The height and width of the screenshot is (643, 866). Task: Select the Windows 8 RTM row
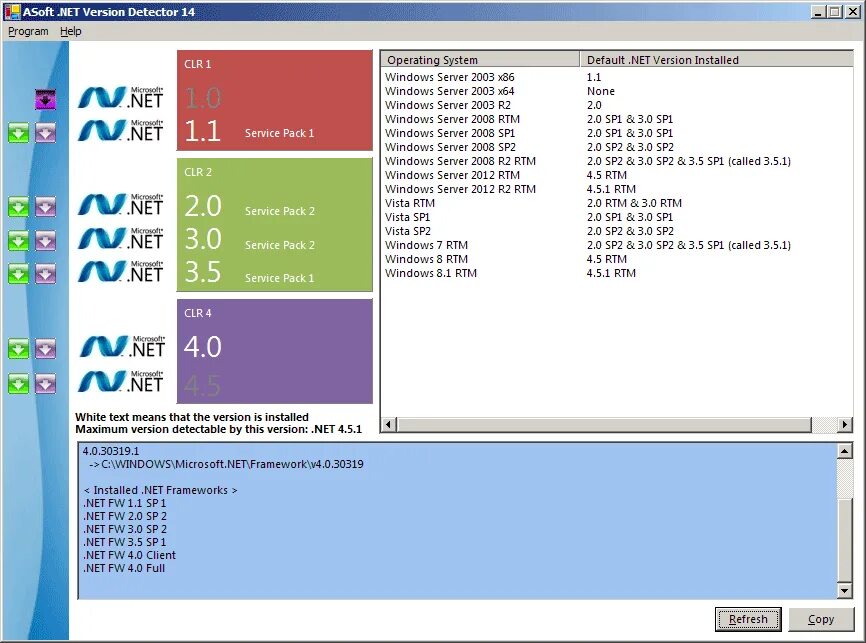pos(616,259)
